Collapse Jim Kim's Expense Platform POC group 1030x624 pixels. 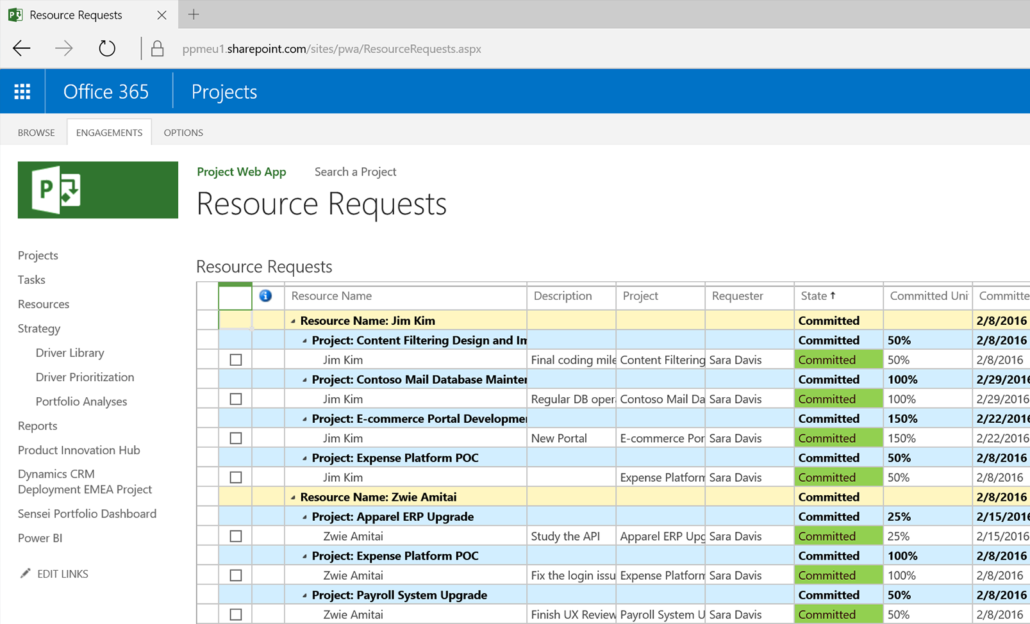click(305, 458)
